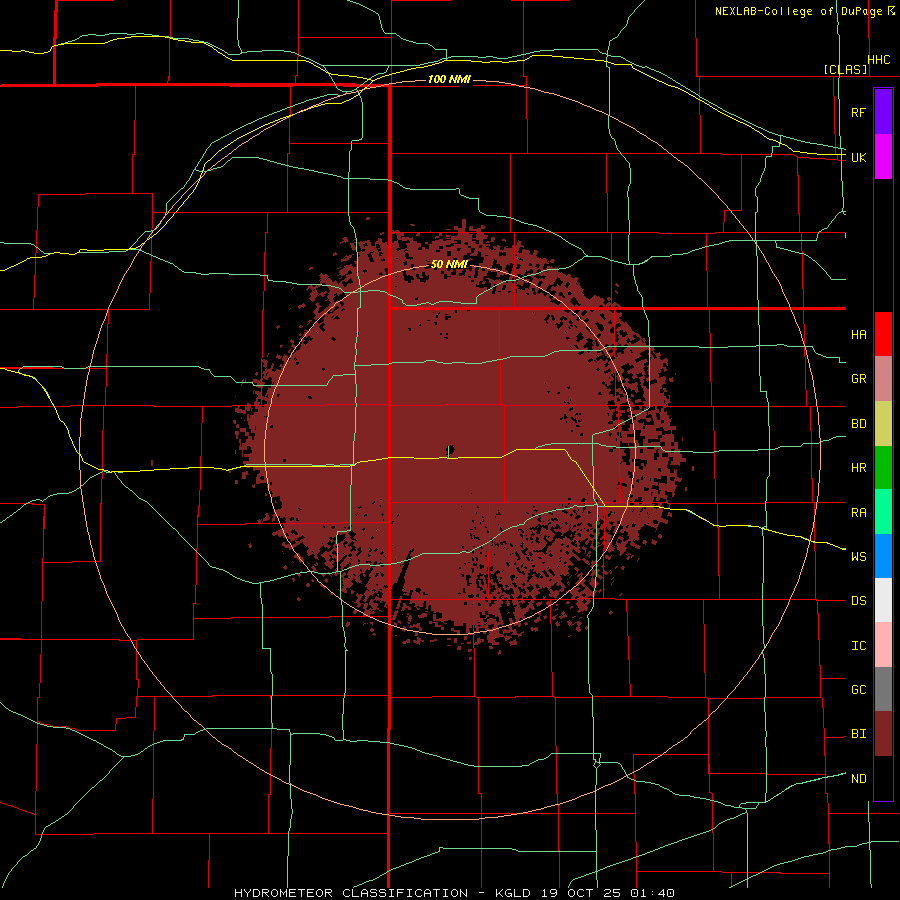The image size is (900, 900).
Task: Click the HA red legend swatch
Action: coord(883,334)
